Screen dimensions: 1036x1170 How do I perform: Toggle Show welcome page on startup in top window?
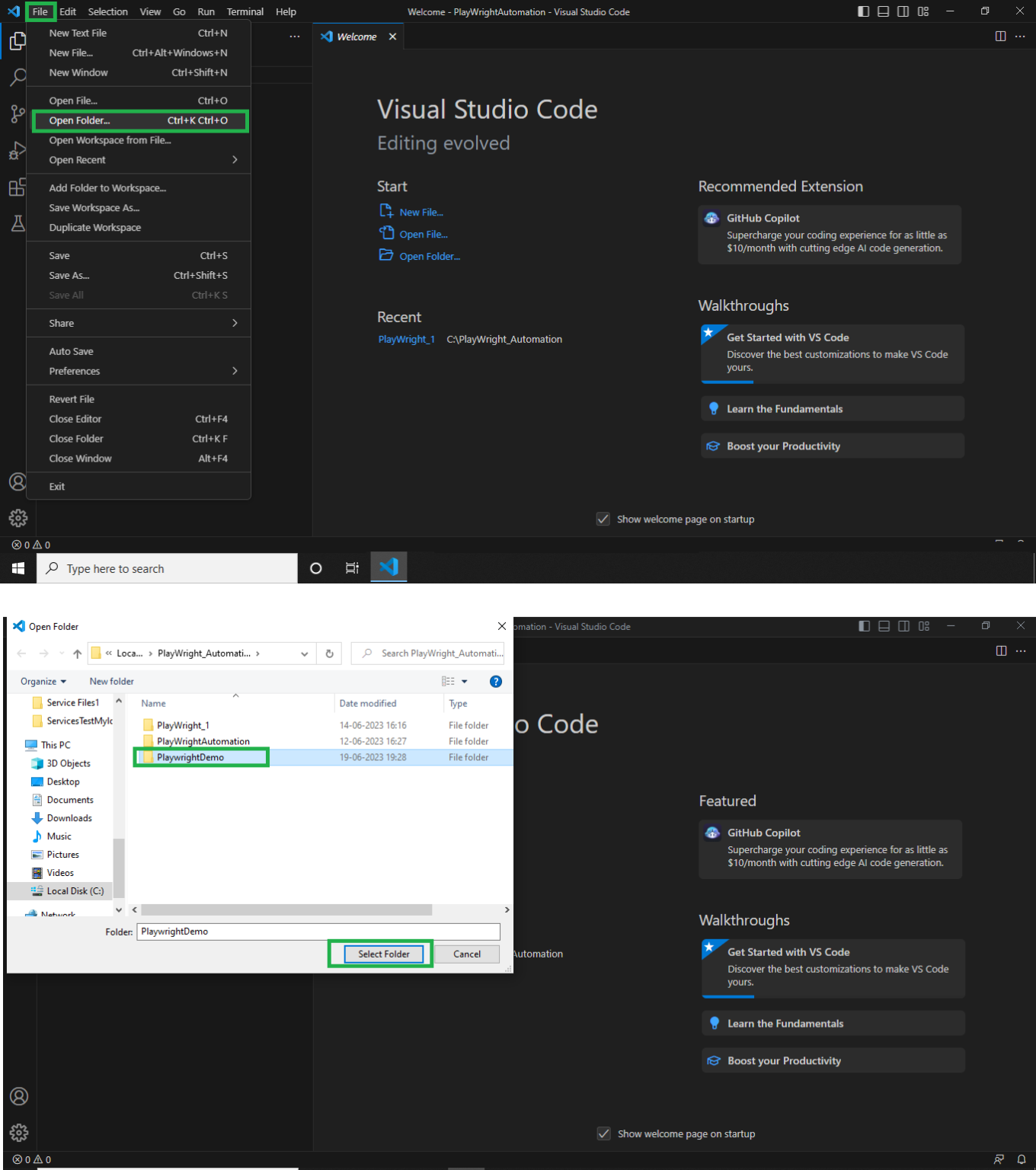click(603, 519)
